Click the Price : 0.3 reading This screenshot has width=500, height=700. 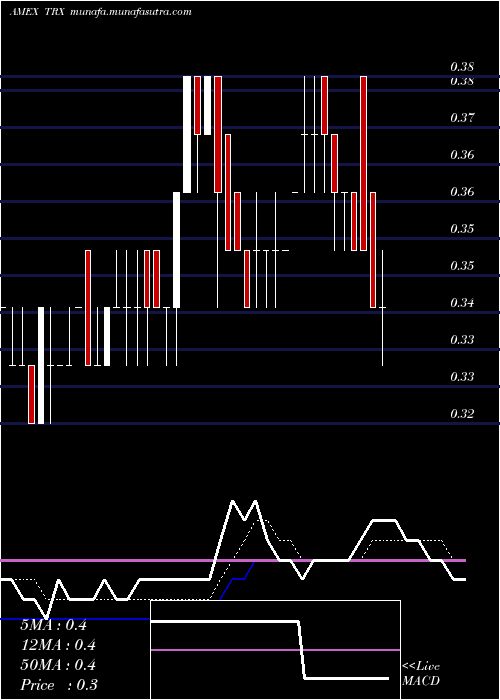click(x=59, y=685)
